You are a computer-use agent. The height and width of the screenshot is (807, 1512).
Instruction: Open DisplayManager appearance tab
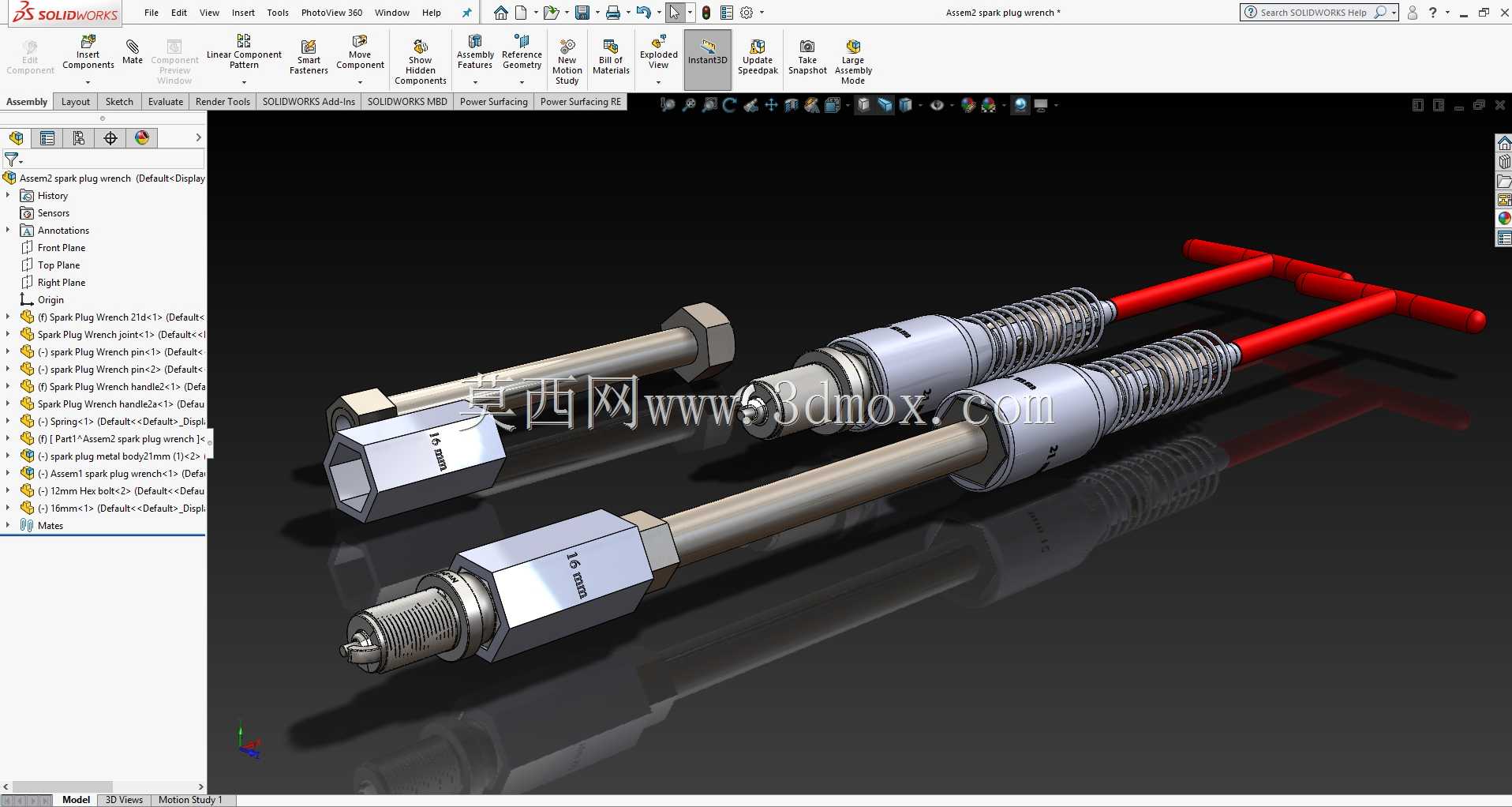point(142,138)
